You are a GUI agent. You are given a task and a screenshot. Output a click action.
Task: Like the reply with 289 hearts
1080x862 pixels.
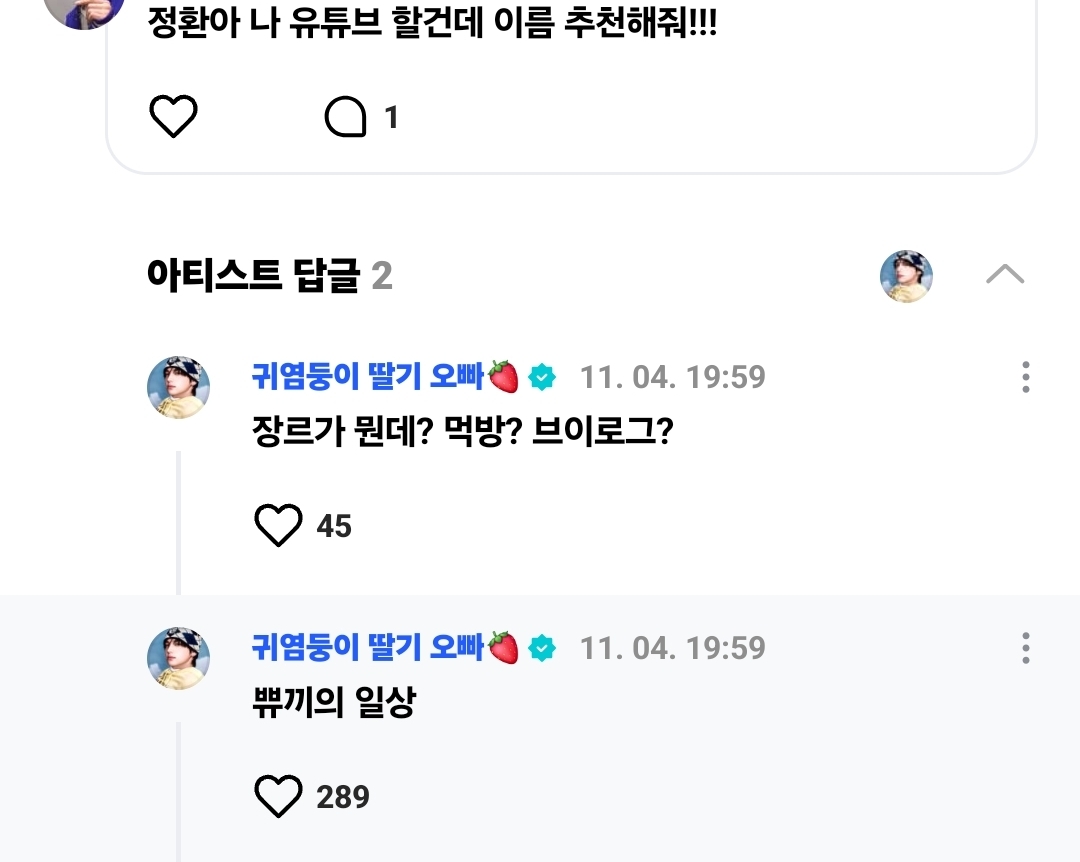(x=278, y=796)
